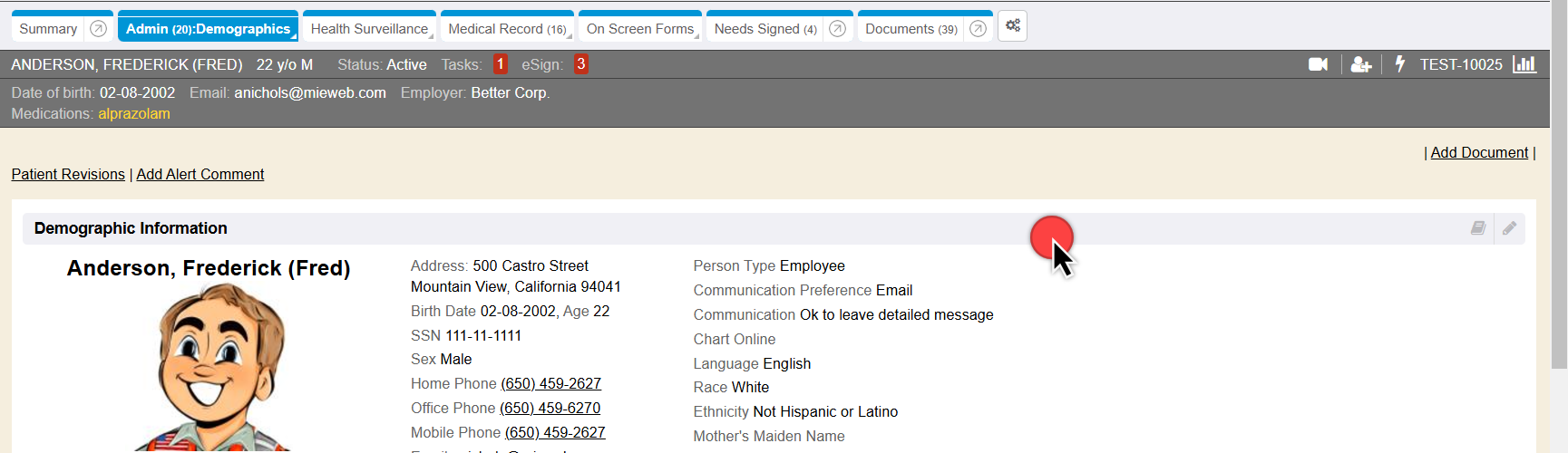Switch to the Summary tab
The width and height of the screenshot is (1568, 453).
pos(48,29)
